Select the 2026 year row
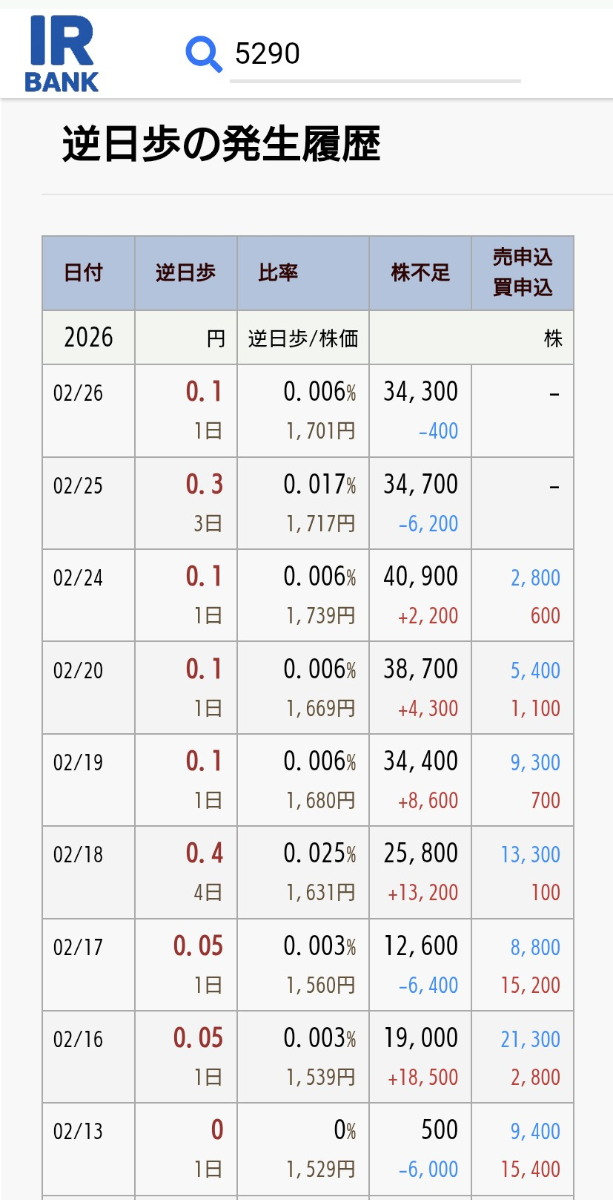 (87, 338)
